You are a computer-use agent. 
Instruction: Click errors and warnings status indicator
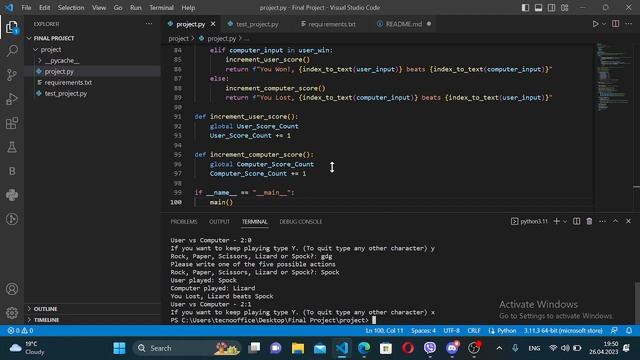pos(20,331)
